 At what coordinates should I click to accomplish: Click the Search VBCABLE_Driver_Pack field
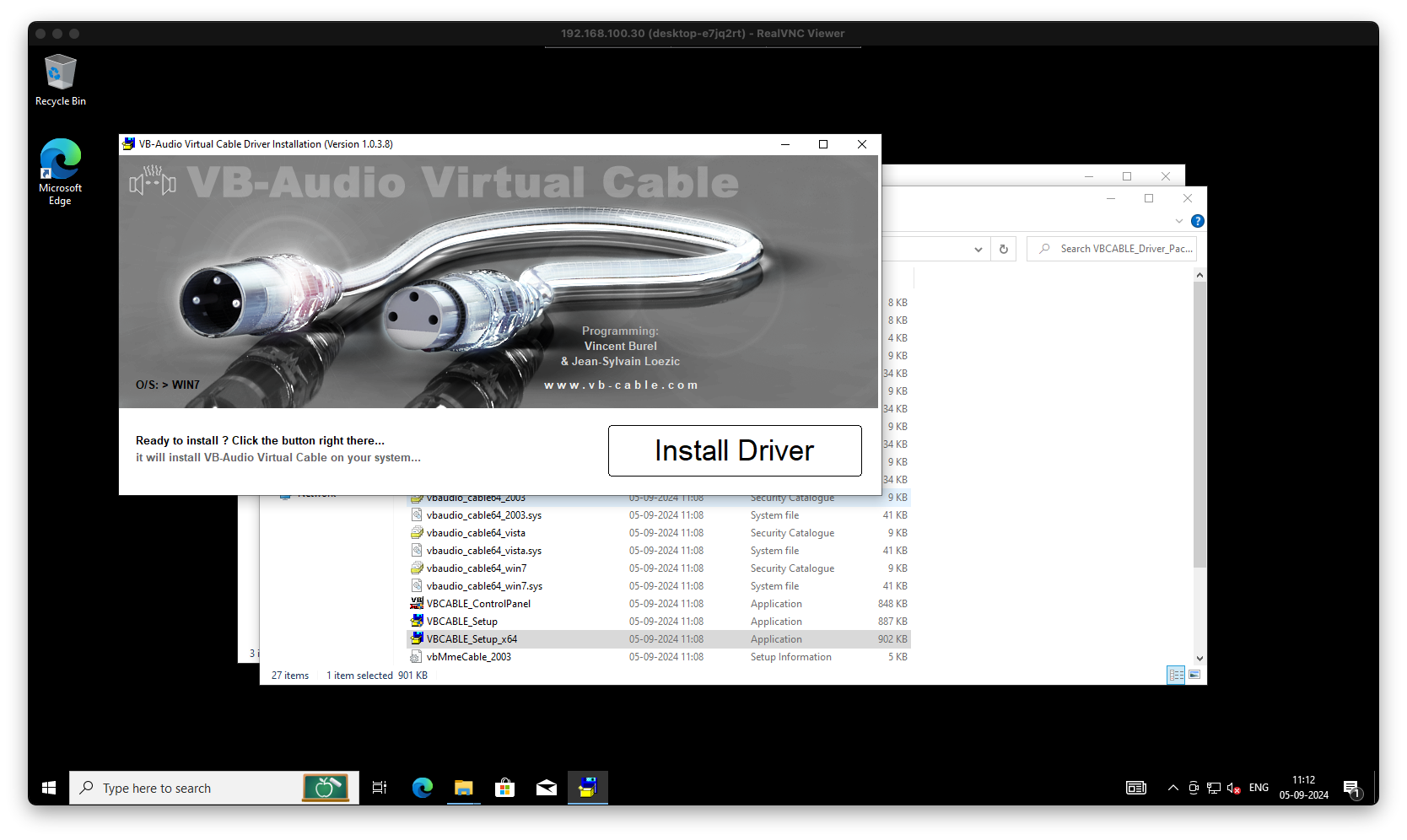coord(1112,249)
